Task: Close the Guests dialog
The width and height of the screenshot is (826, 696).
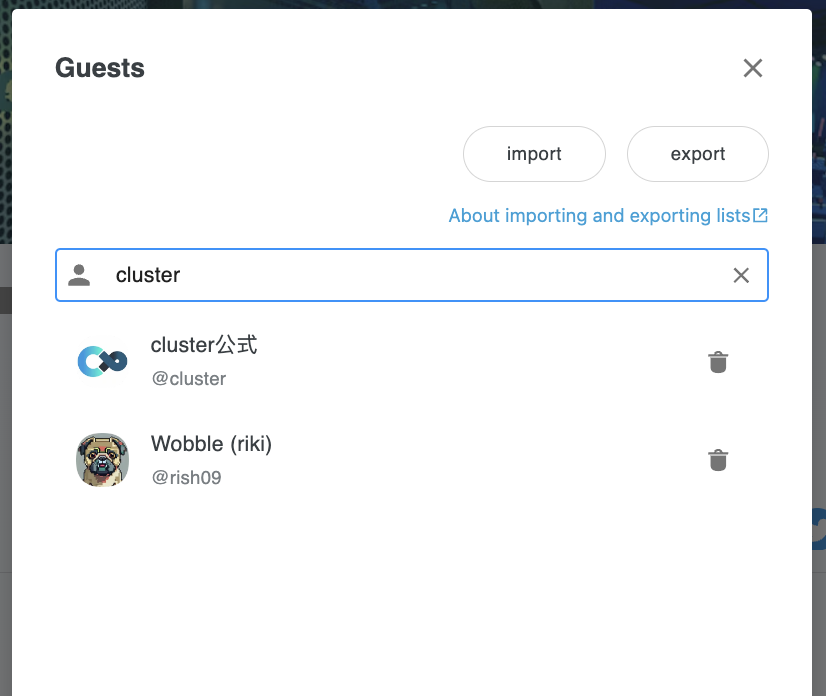Action: click(753, 68)
